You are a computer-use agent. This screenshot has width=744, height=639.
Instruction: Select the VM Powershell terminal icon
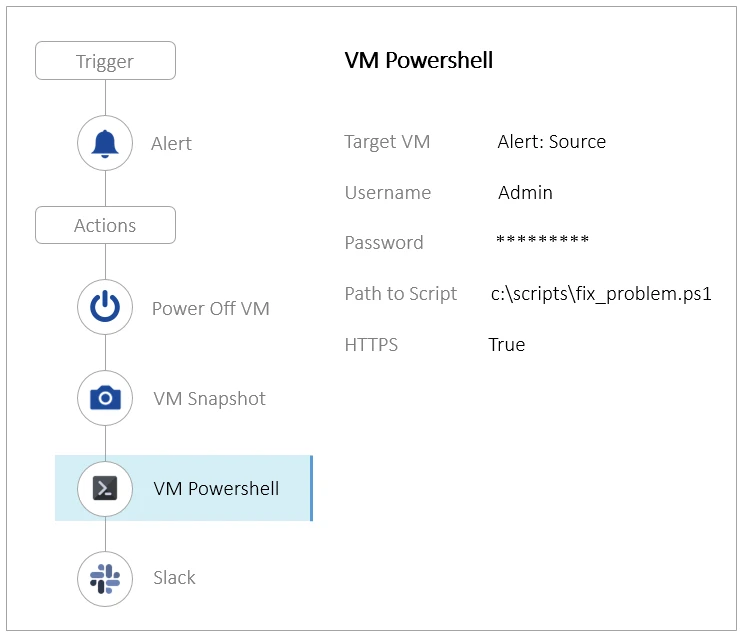coord(105,488)
